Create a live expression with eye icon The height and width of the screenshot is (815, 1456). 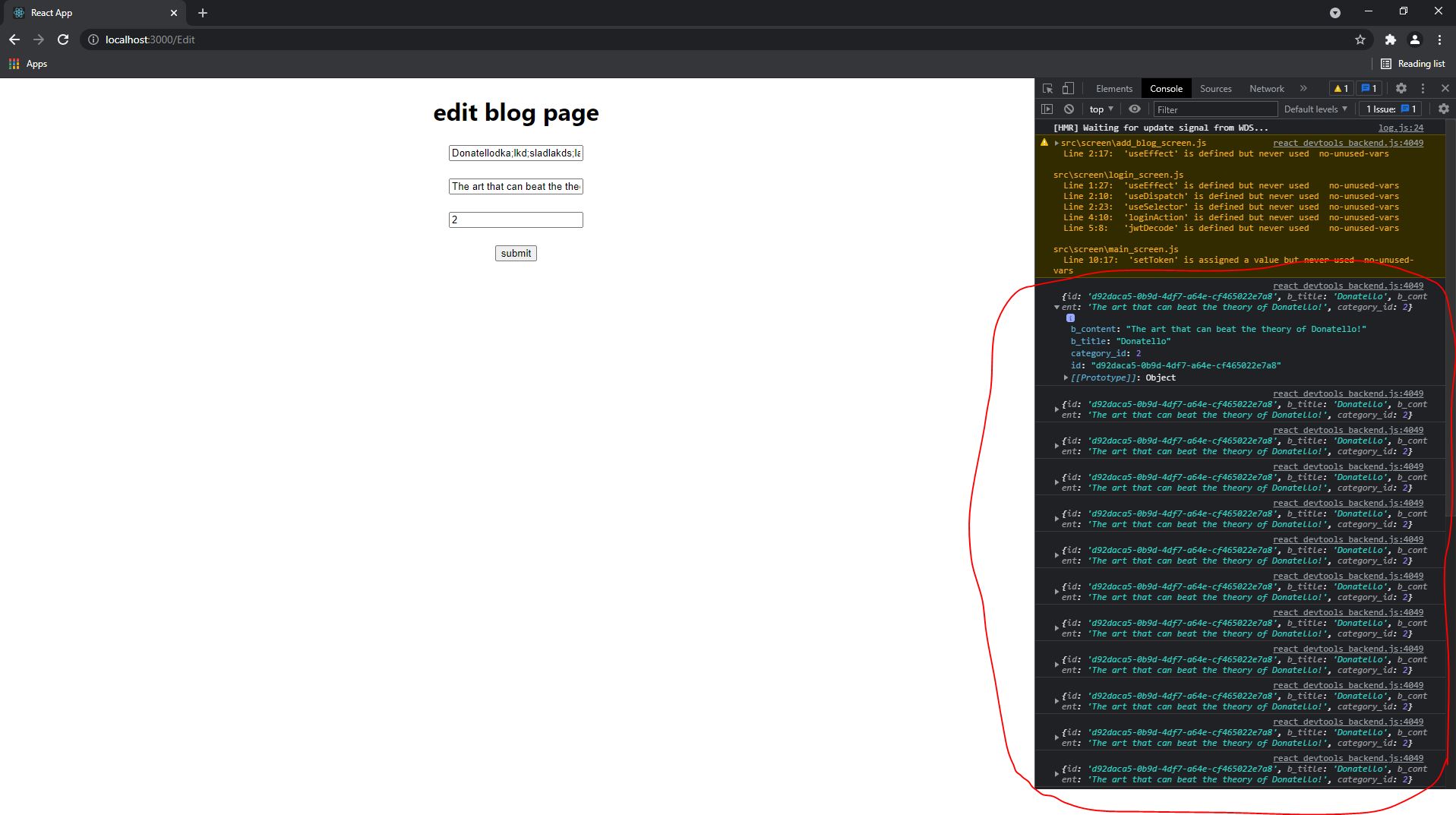pyautogui.click(x=1135, y=109)
